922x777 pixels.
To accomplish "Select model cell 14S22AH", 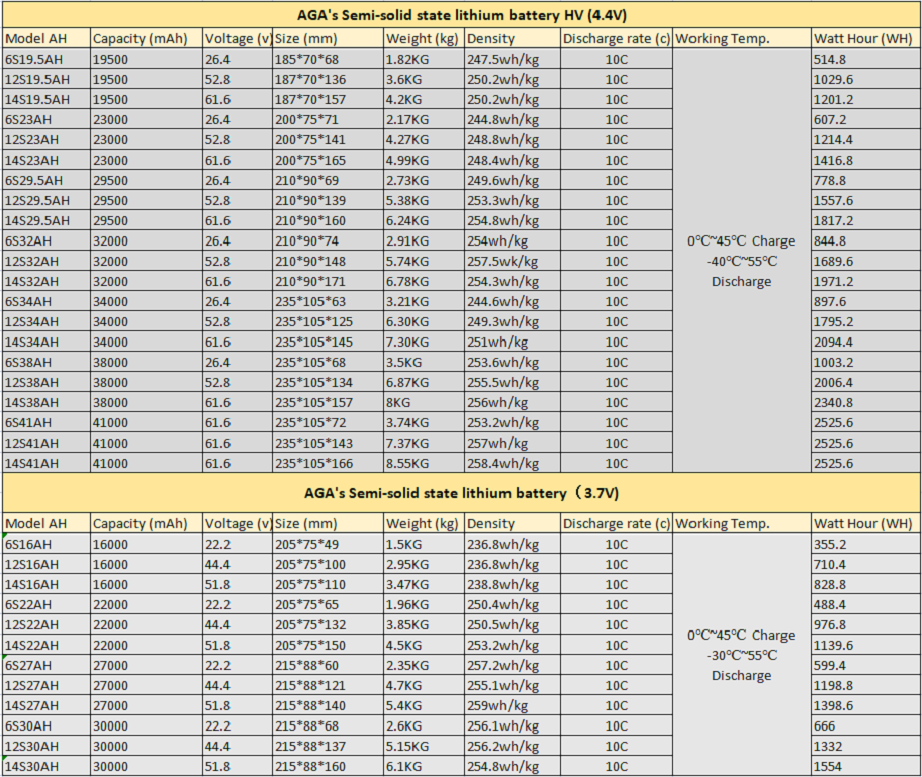I will [46, 645].
